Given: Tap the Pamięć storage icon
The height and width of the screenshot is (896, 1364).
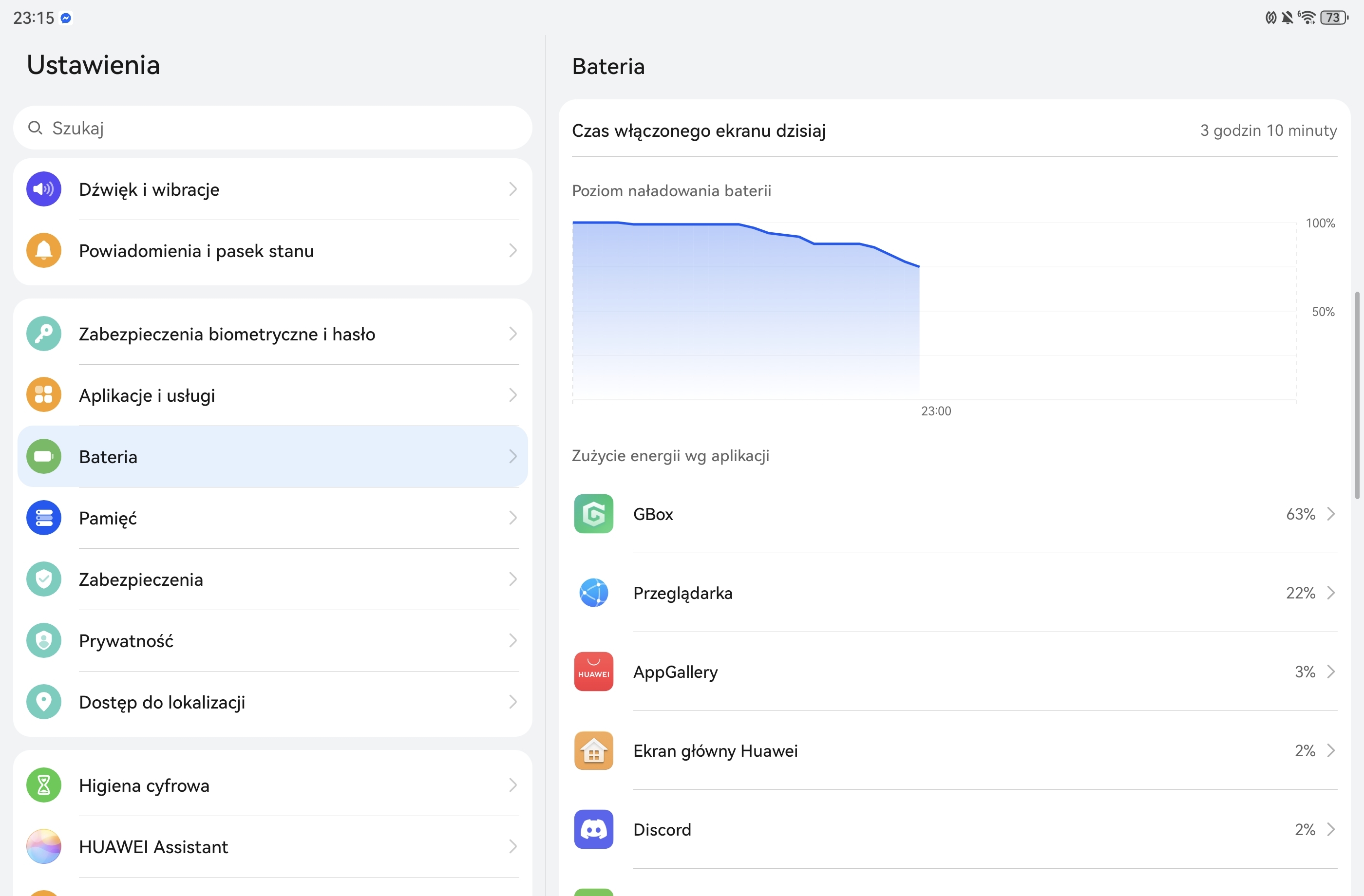Looking at the screenshot, I should tap(43, 517).
